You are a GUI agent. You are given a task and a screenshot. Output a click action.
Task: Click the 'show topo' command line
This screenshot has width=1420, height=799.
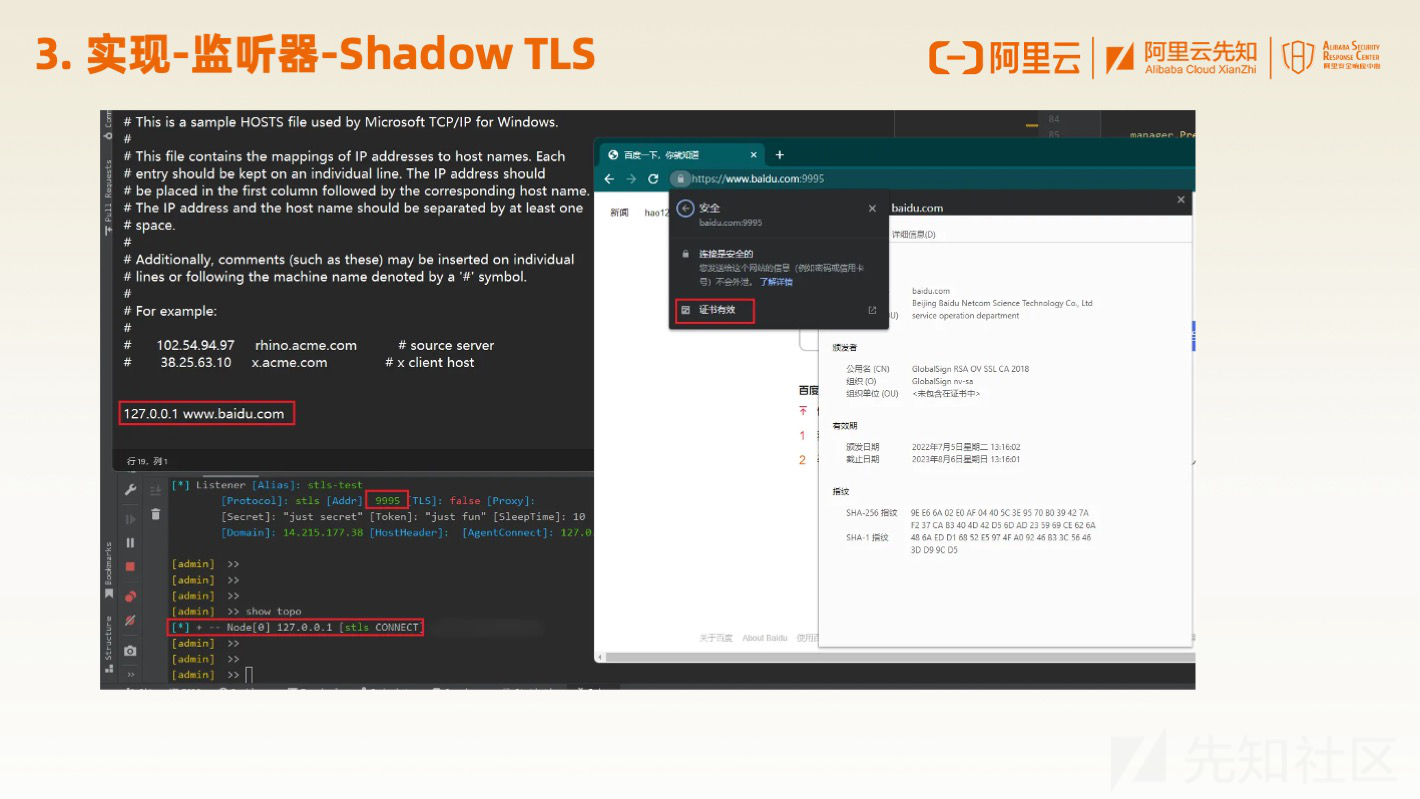coord(273,611)
